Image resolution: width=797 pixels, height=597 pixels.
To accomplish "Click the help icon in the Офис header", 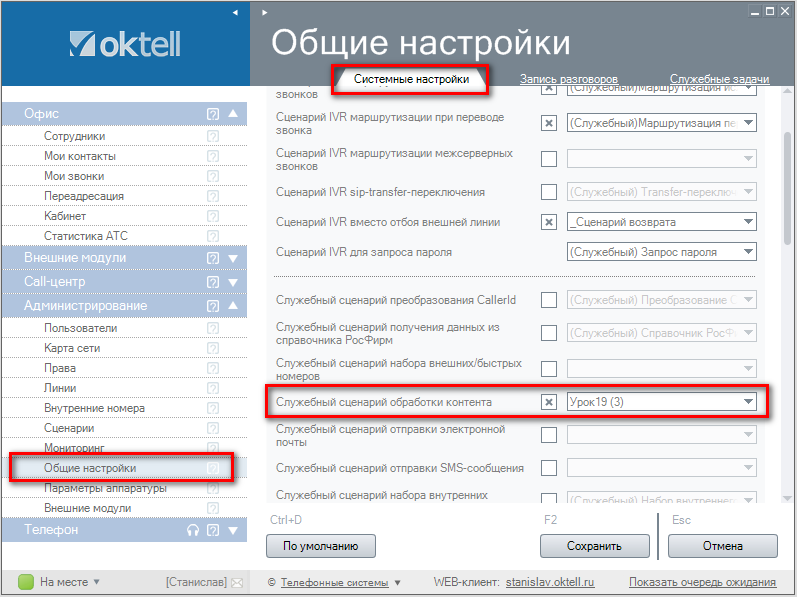I will coord(212,114).
